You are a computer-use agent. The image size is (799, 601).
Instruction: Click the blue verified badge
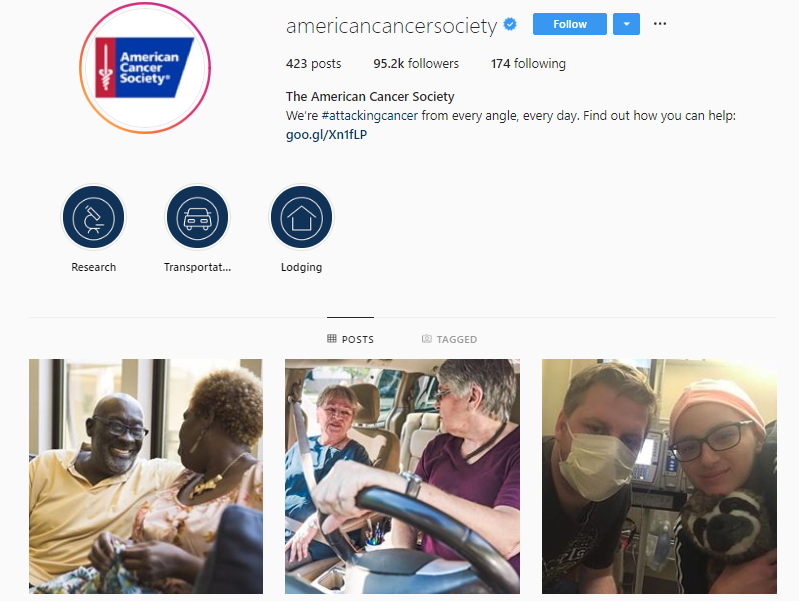point(510,24)
